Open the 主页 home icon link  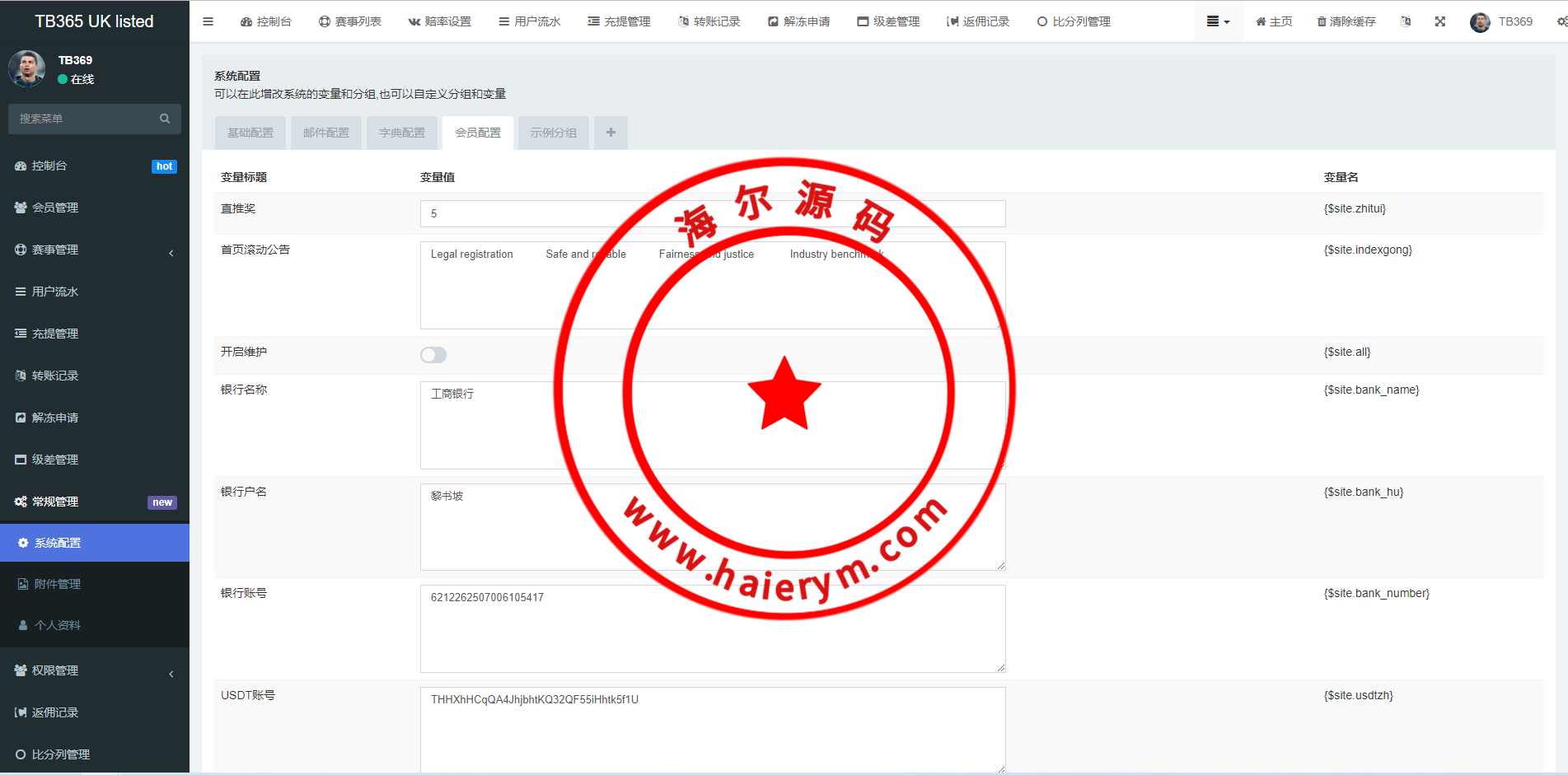tap(1261, 21)
